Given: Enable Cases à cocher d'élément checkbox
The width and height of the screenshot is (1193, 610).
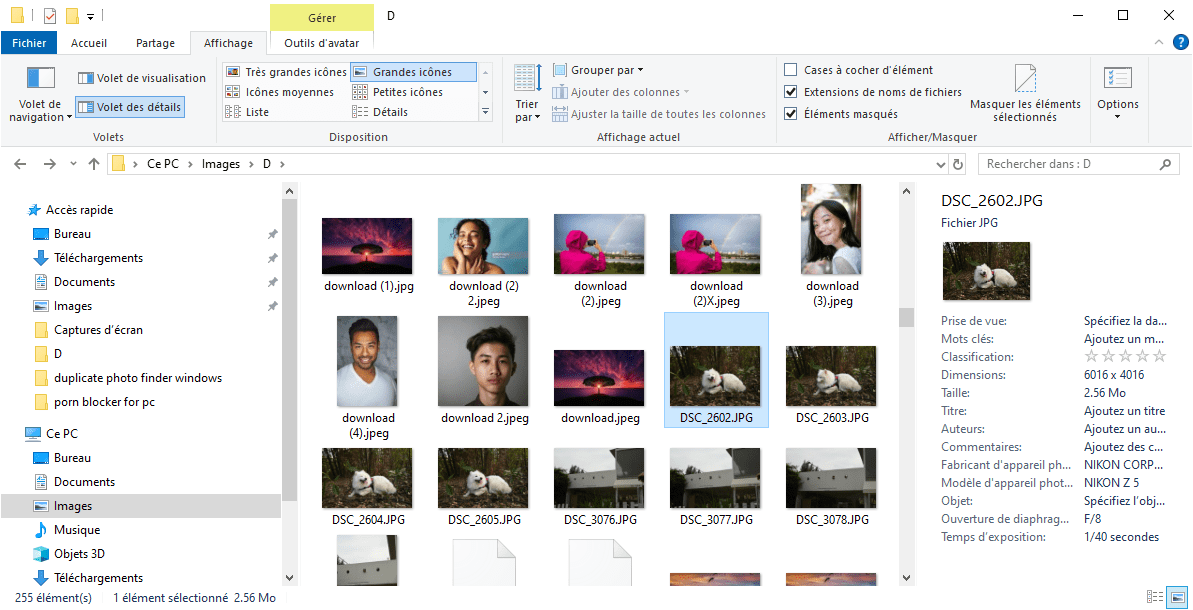Looking at the screenshot, I should (x=791, y=70).
